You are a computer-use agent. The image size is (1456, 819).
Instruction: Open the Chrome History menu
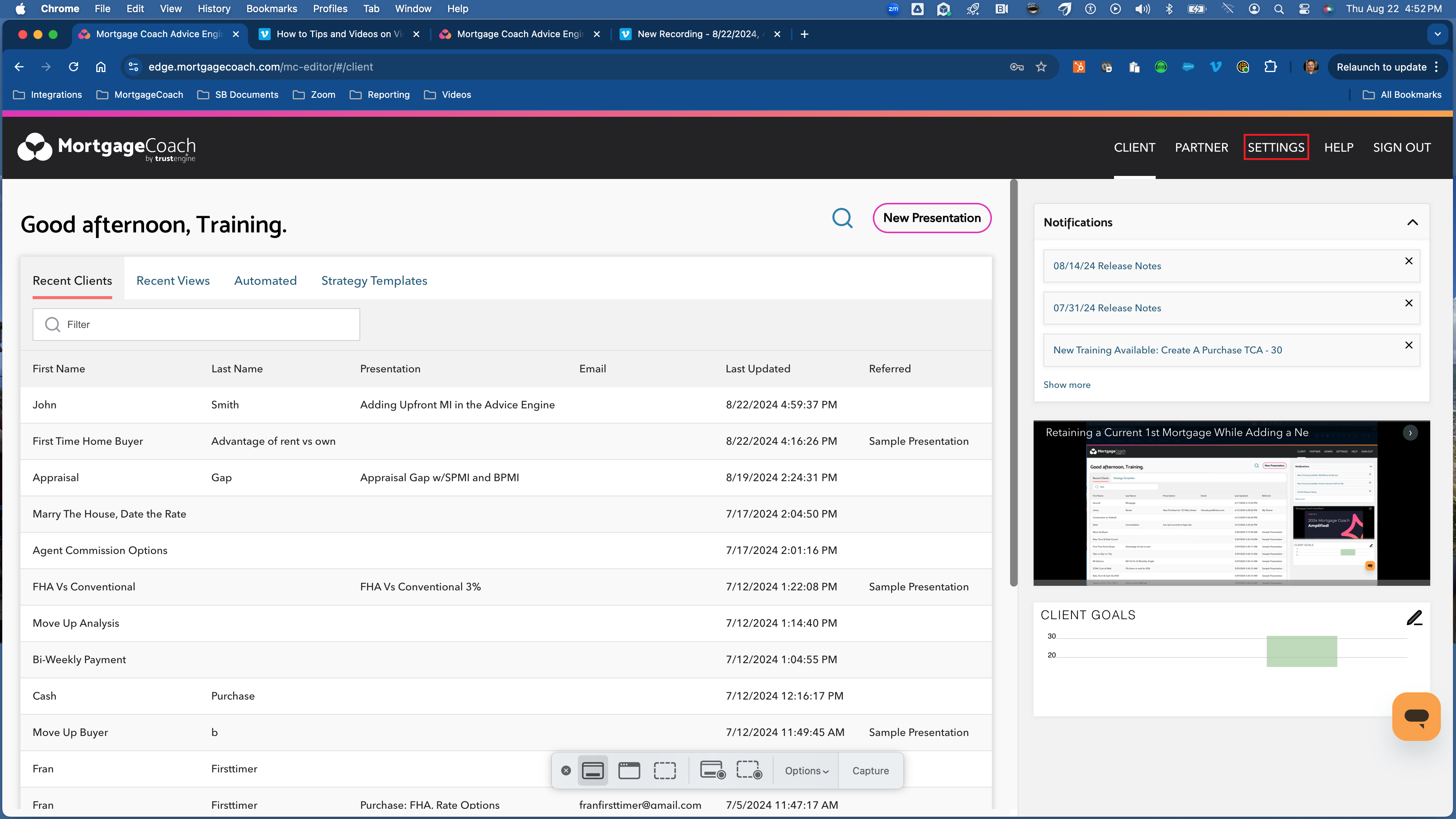(213, 8)
